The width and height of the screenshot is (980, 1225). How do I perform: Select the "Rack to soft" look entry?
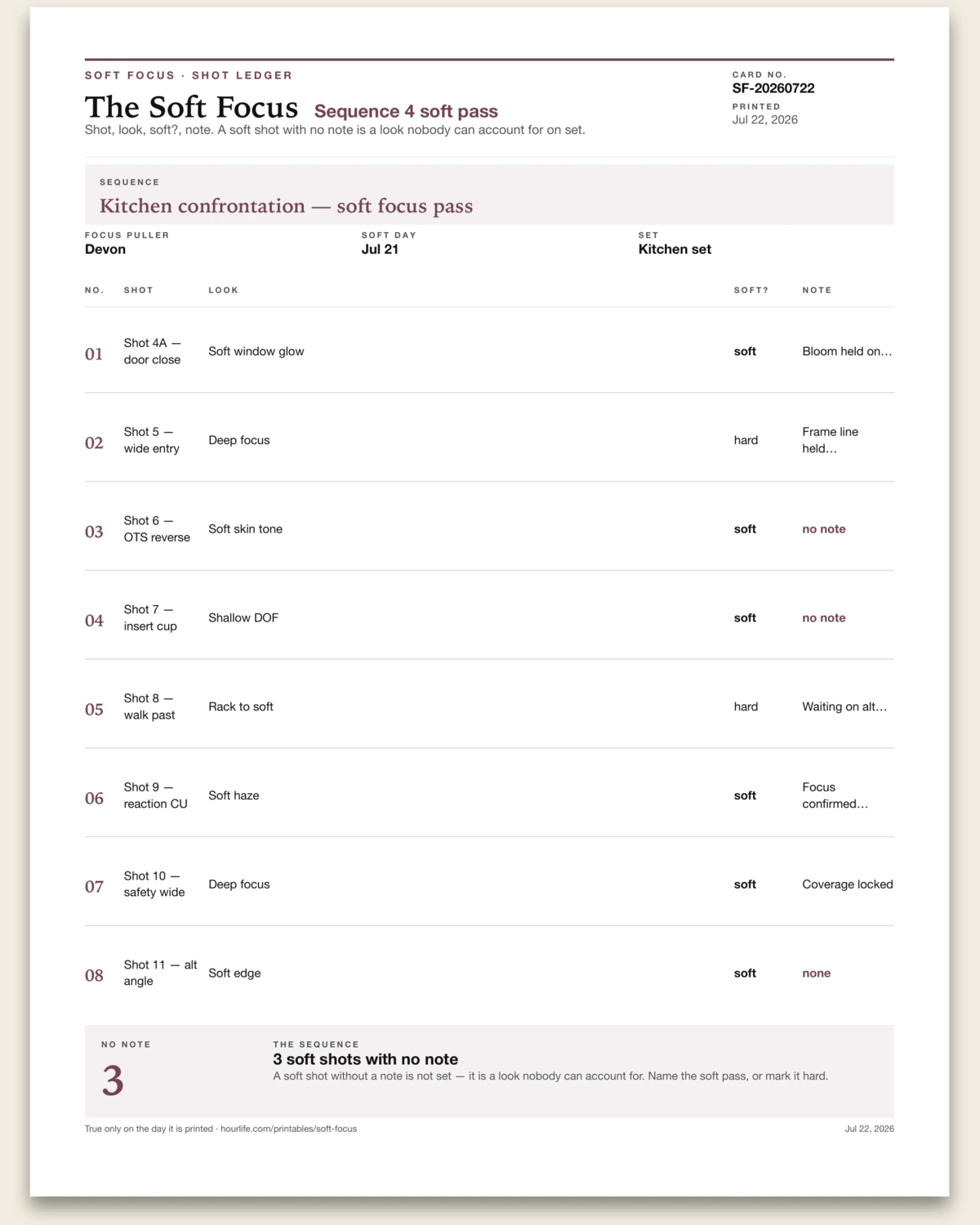coord(240,706)
